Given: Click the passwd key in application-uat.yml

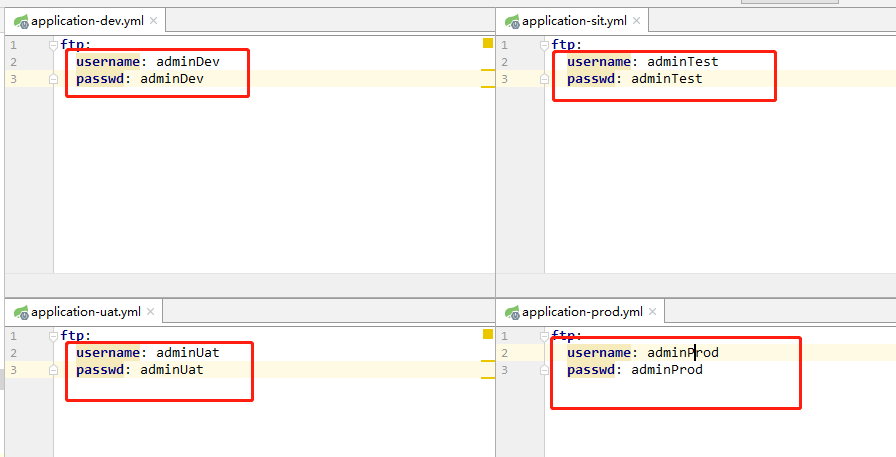Looking at the screenshot, I should click(x=100, y=370).
